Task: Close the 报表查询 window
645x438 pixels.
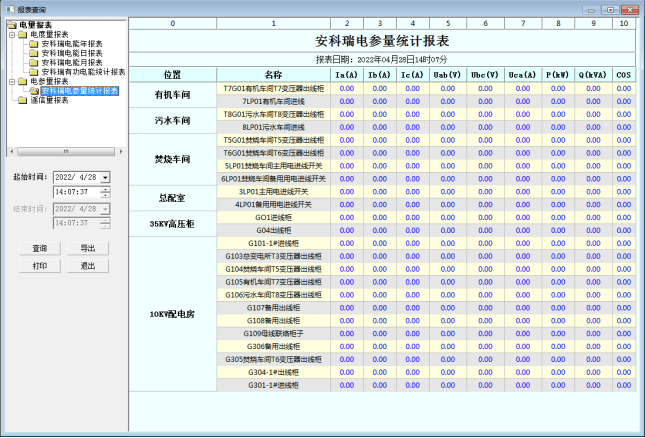Action: tap(629, 9)
